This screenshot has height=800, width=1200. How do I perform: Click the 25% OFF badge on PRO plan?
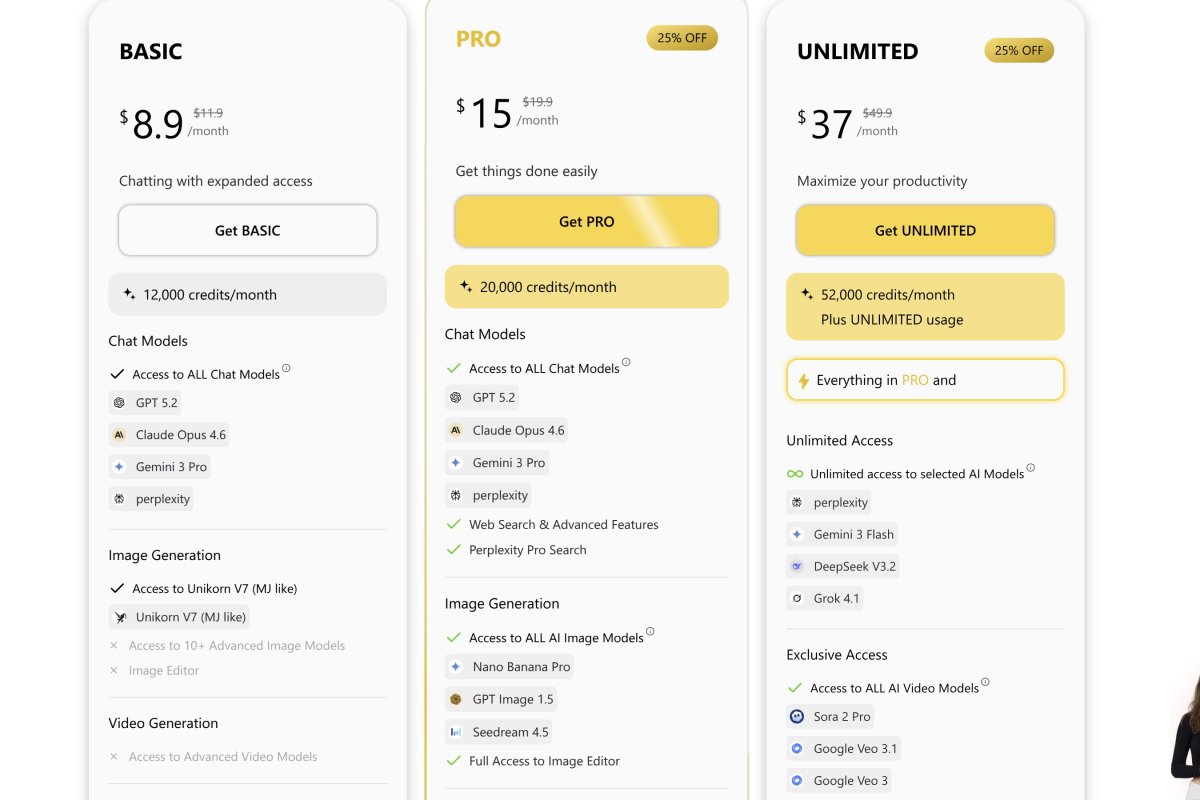(x=682, y=38)
